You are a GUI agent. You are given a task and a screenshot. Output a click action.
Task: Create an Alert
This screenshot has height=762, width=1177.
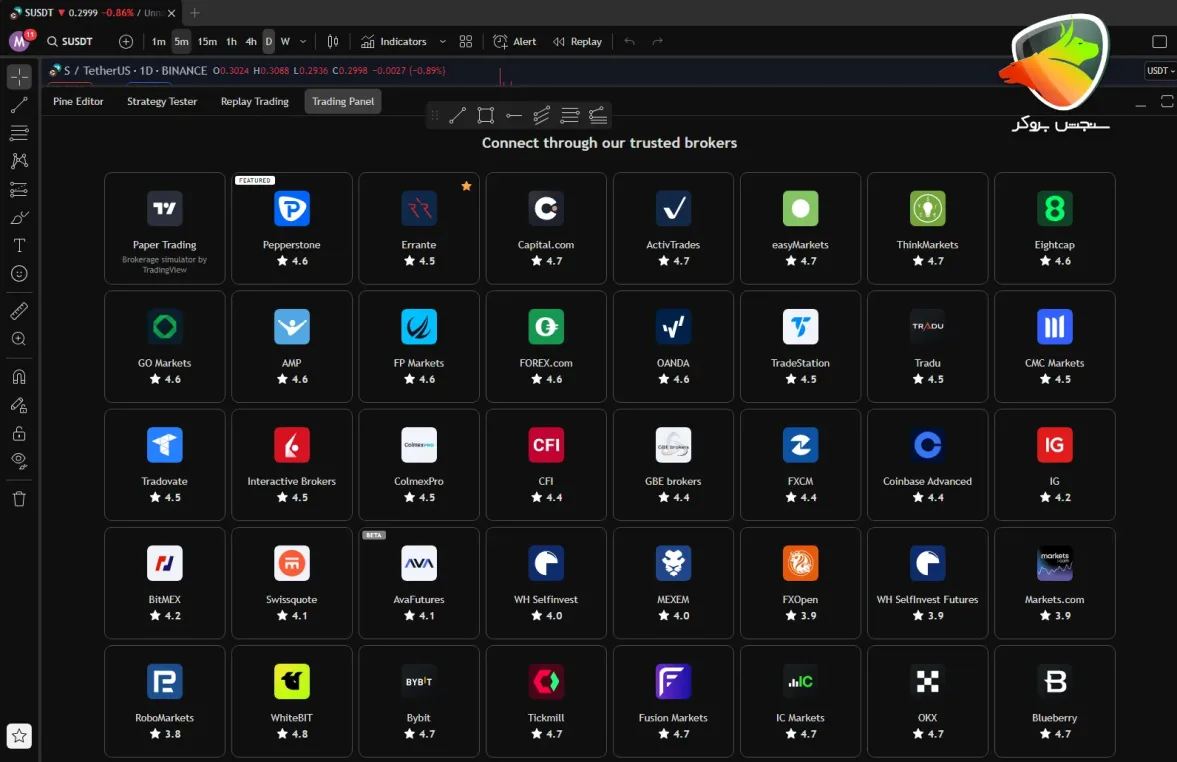[515, 41]
